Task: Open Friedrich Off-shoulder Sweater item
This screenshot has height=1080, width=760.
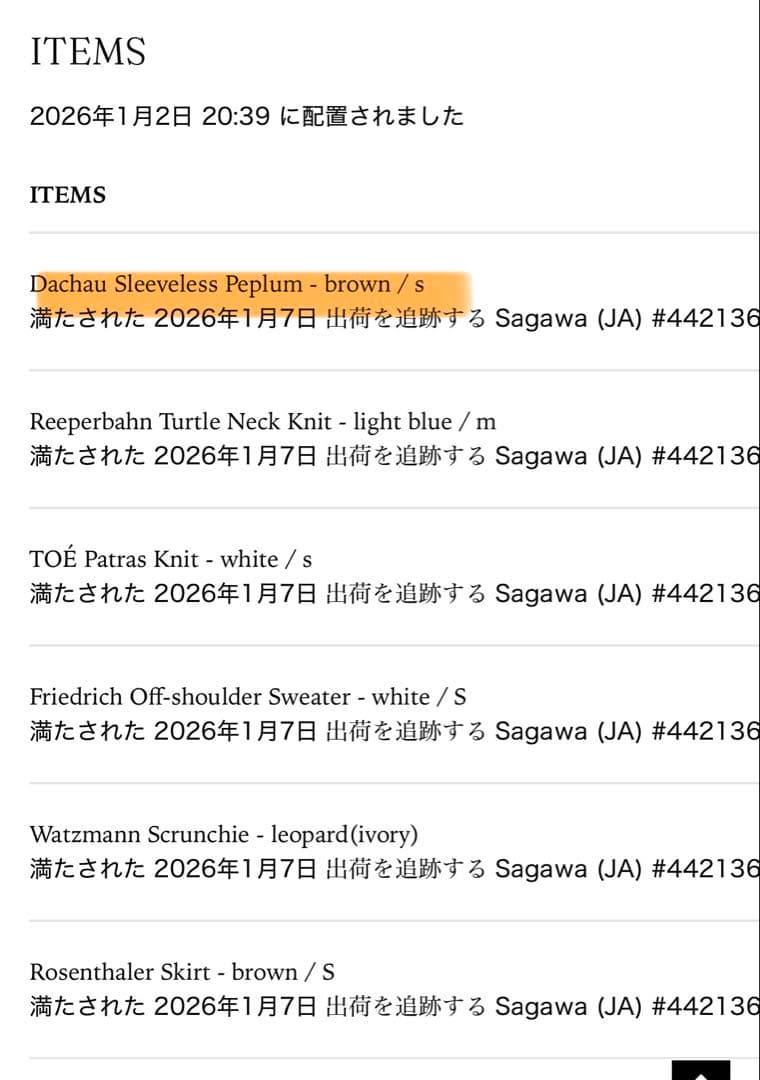Action: [x=247, y=697]
